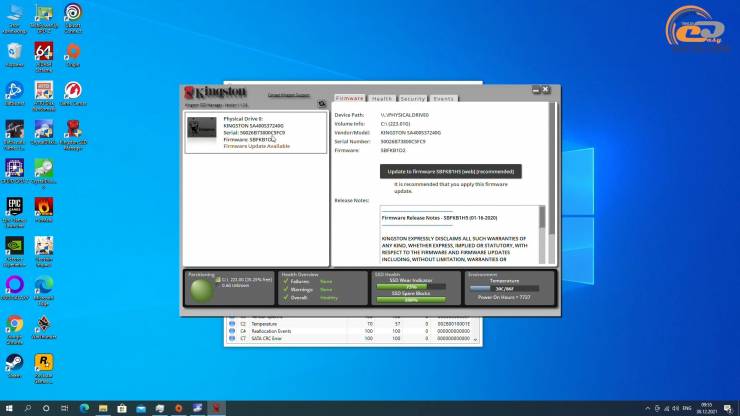Click the firmware panel vertical scrollbar

tap(552, 184)
